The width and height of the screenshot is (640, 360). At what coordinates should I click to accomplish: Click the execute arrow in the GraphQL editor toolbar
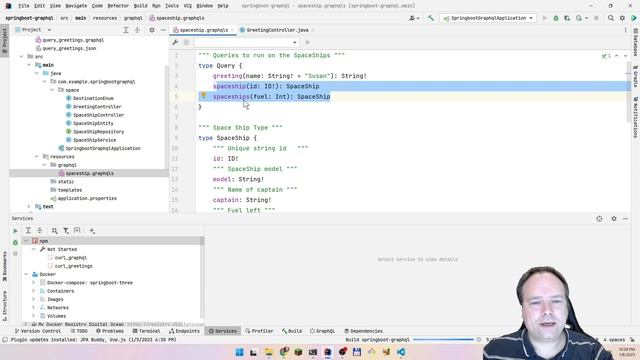[308, 42]
